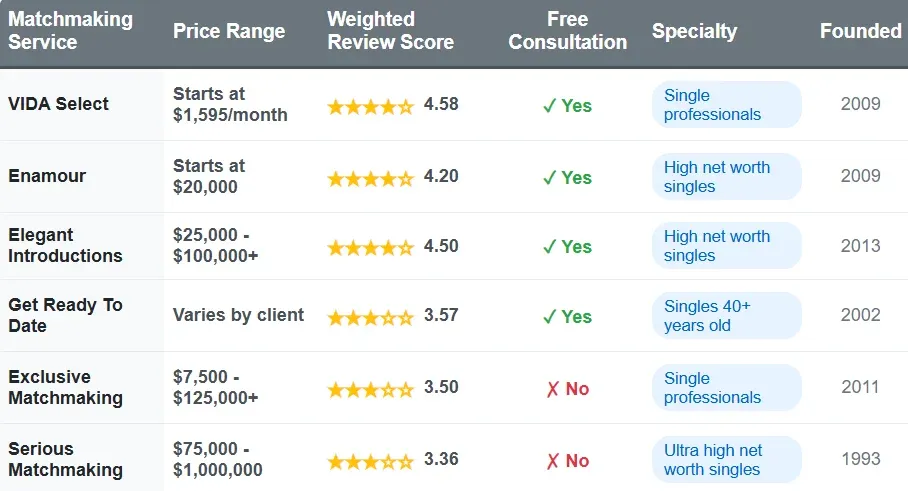This screenshot has height=491, width=908.
Task: Click Get Ready To Date's star rating
Action: [370, 317]
